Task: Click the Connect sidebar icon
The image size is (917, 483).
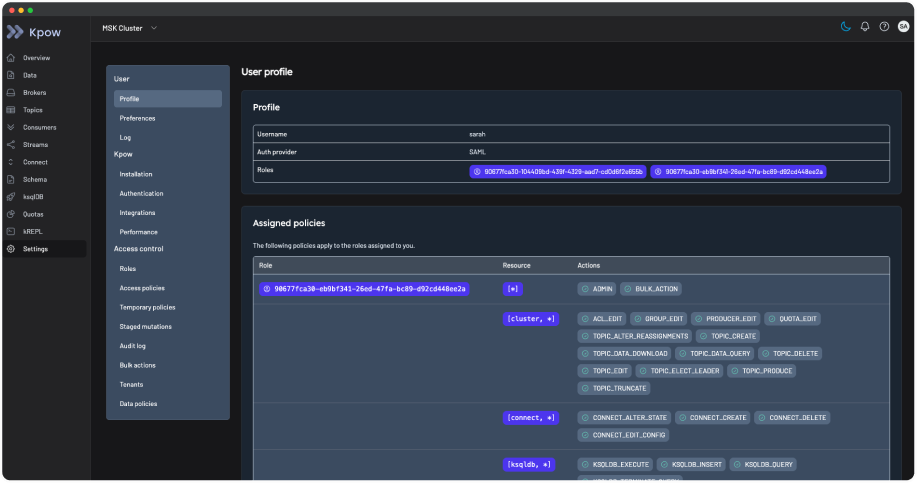Action: pyautogui.click(x=11, y=162)
